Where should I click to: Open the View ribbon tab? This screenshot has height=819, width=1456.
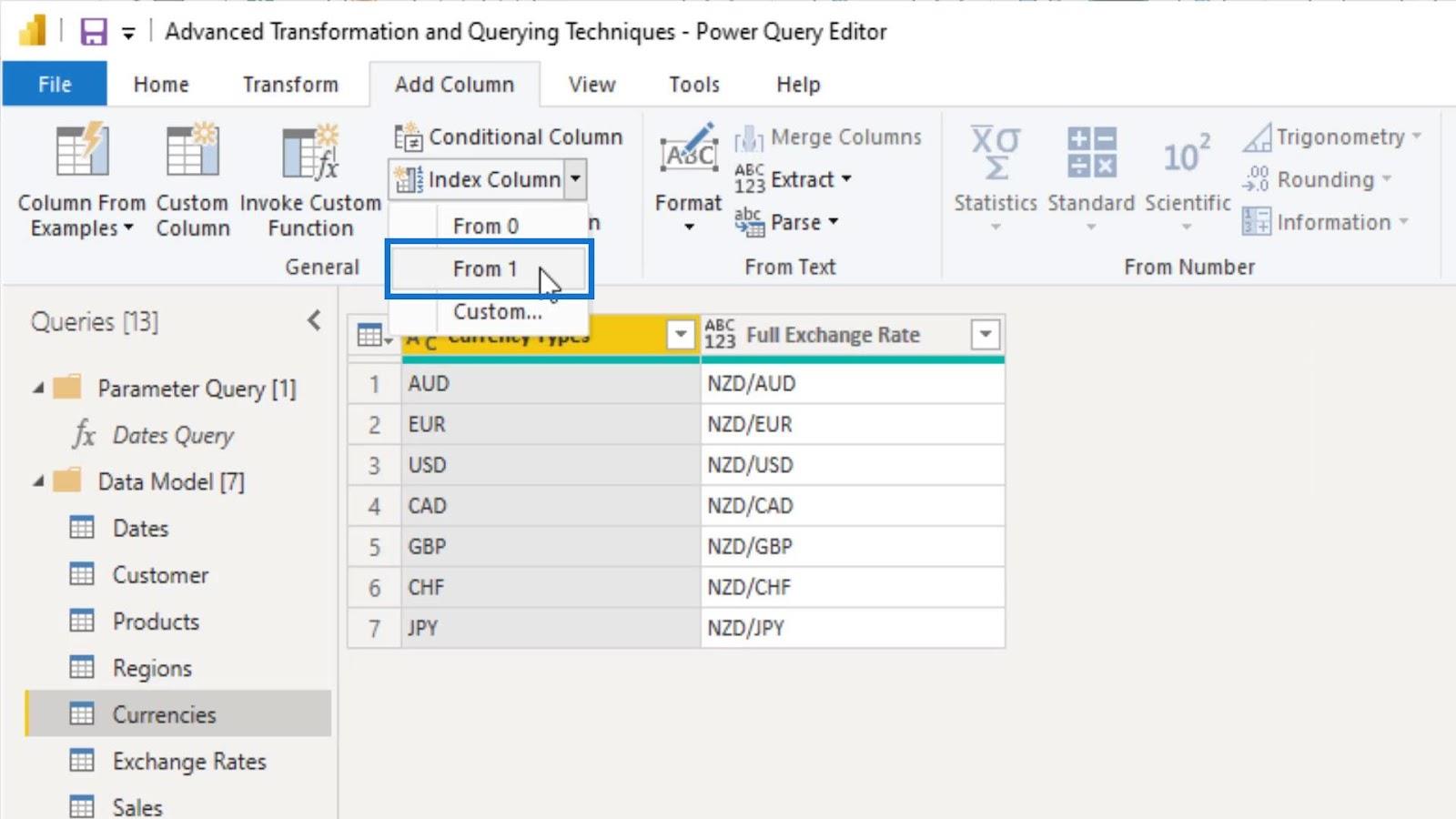(591, 84)
